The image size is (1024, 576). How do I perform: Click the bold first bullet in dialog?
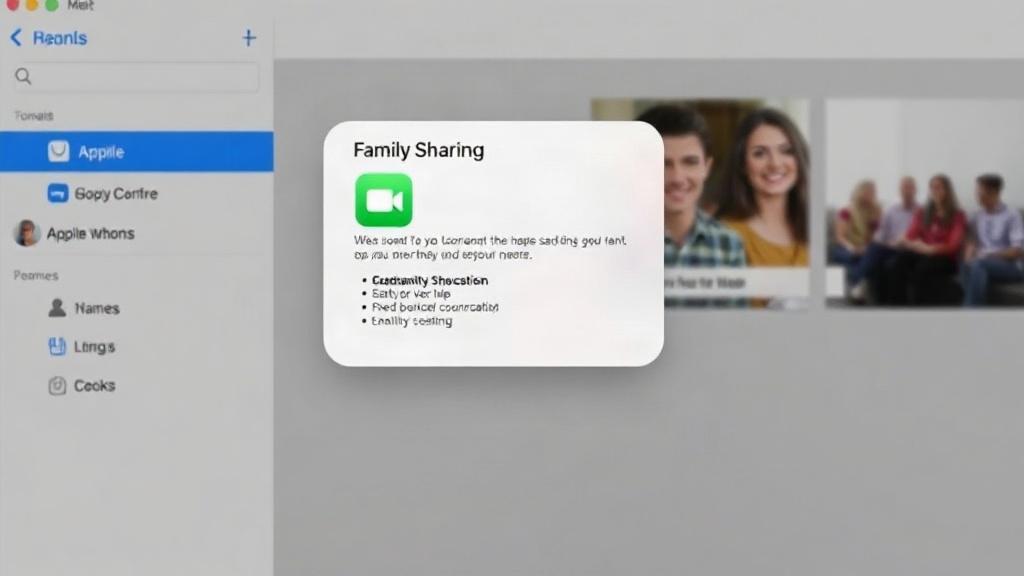430,280
